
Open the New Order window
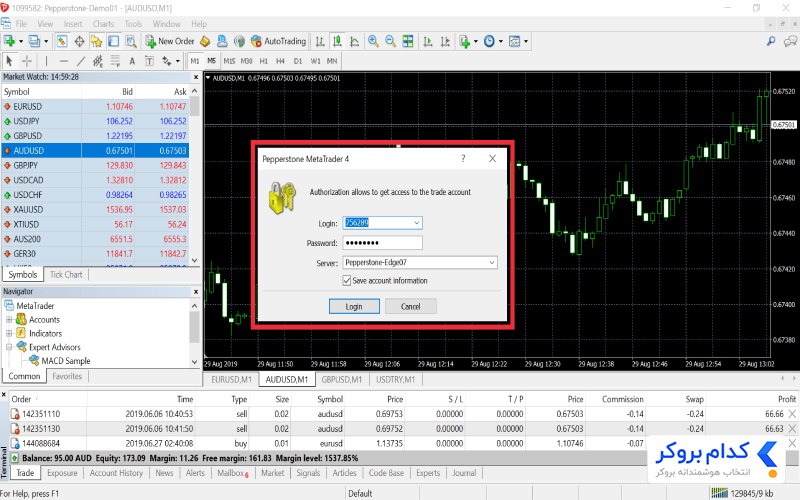pos(169,41)
